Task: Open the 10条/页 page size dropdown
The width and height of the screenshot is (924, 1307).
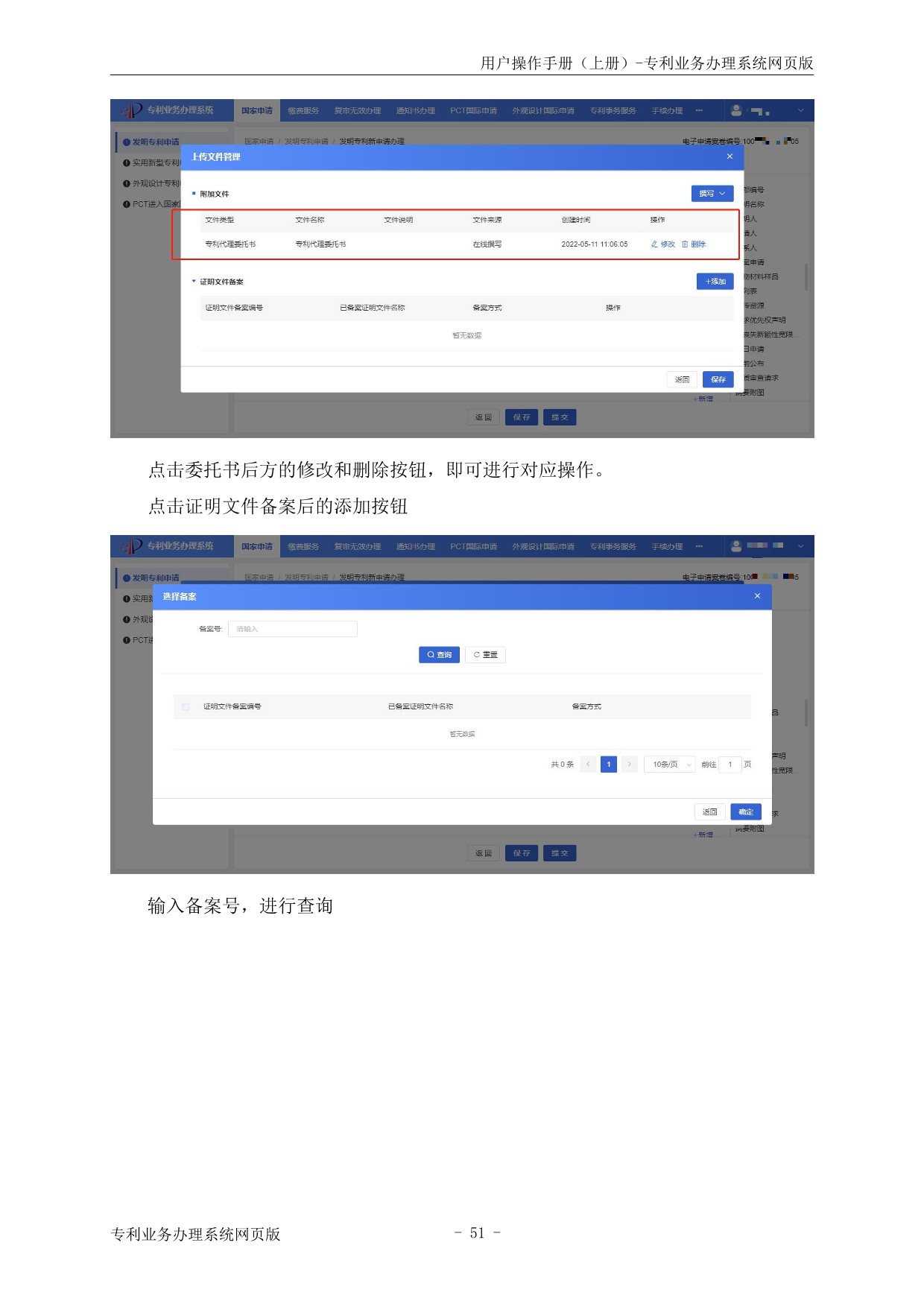Action: click(669, 765)
